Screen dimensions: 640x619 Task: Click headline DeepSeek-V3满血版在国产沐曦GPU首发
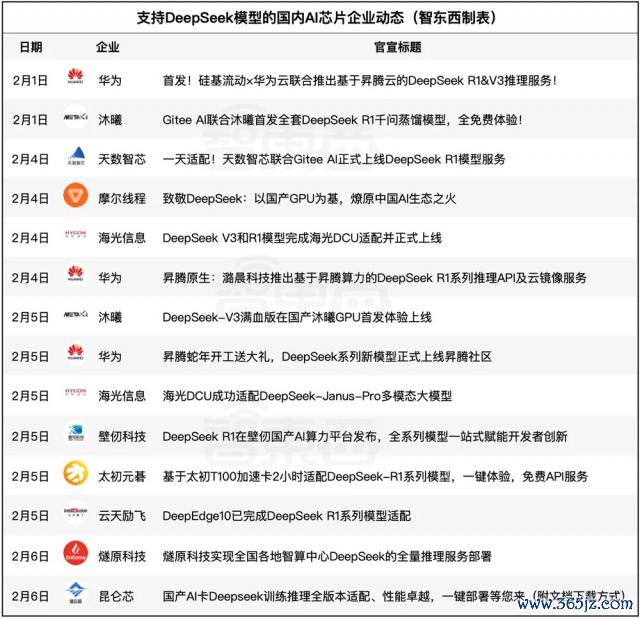click(297, 317)
